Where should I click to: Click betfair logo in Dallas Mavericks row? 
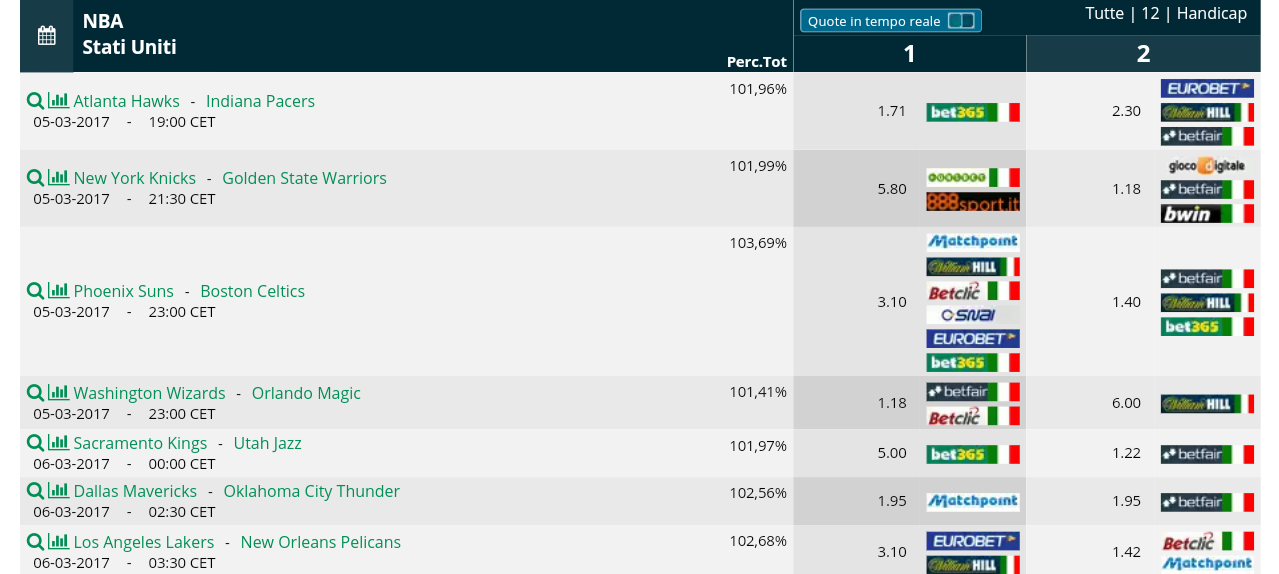(1207, 502)
